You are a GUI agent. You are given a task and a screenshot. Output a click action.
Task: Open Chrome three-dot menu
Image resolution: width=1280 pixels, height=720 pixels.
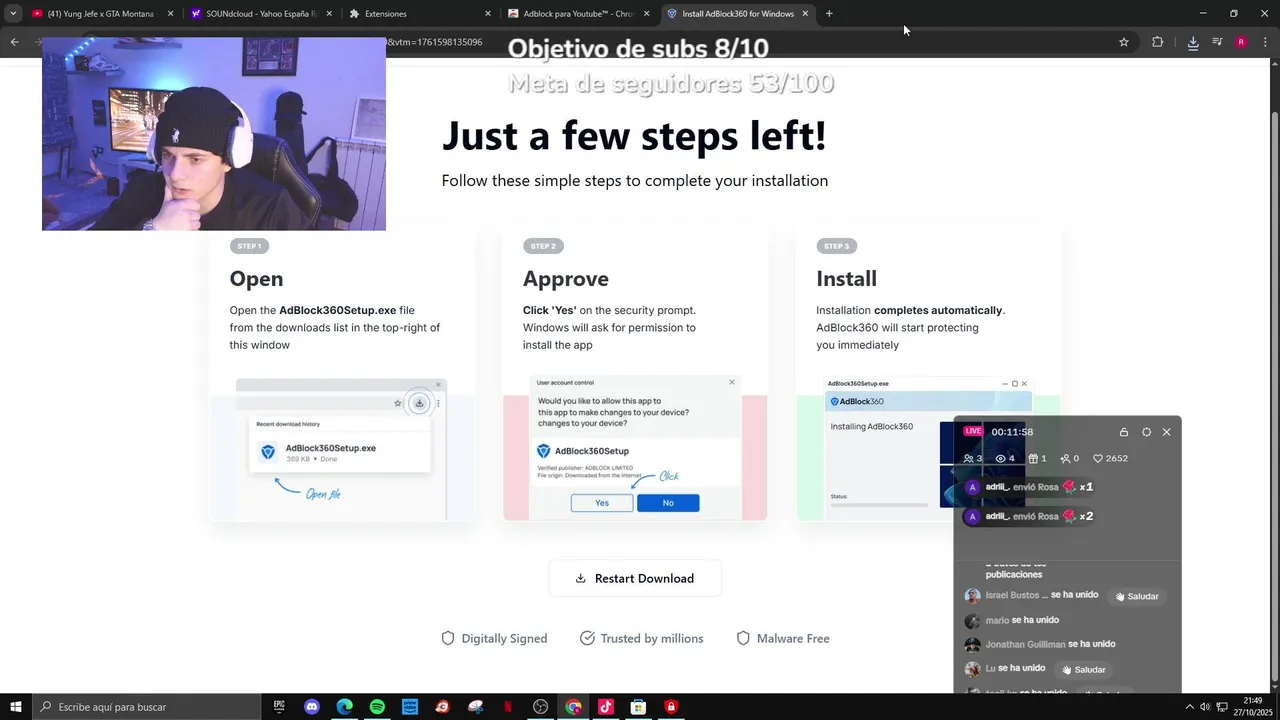tap(1265, 42)
